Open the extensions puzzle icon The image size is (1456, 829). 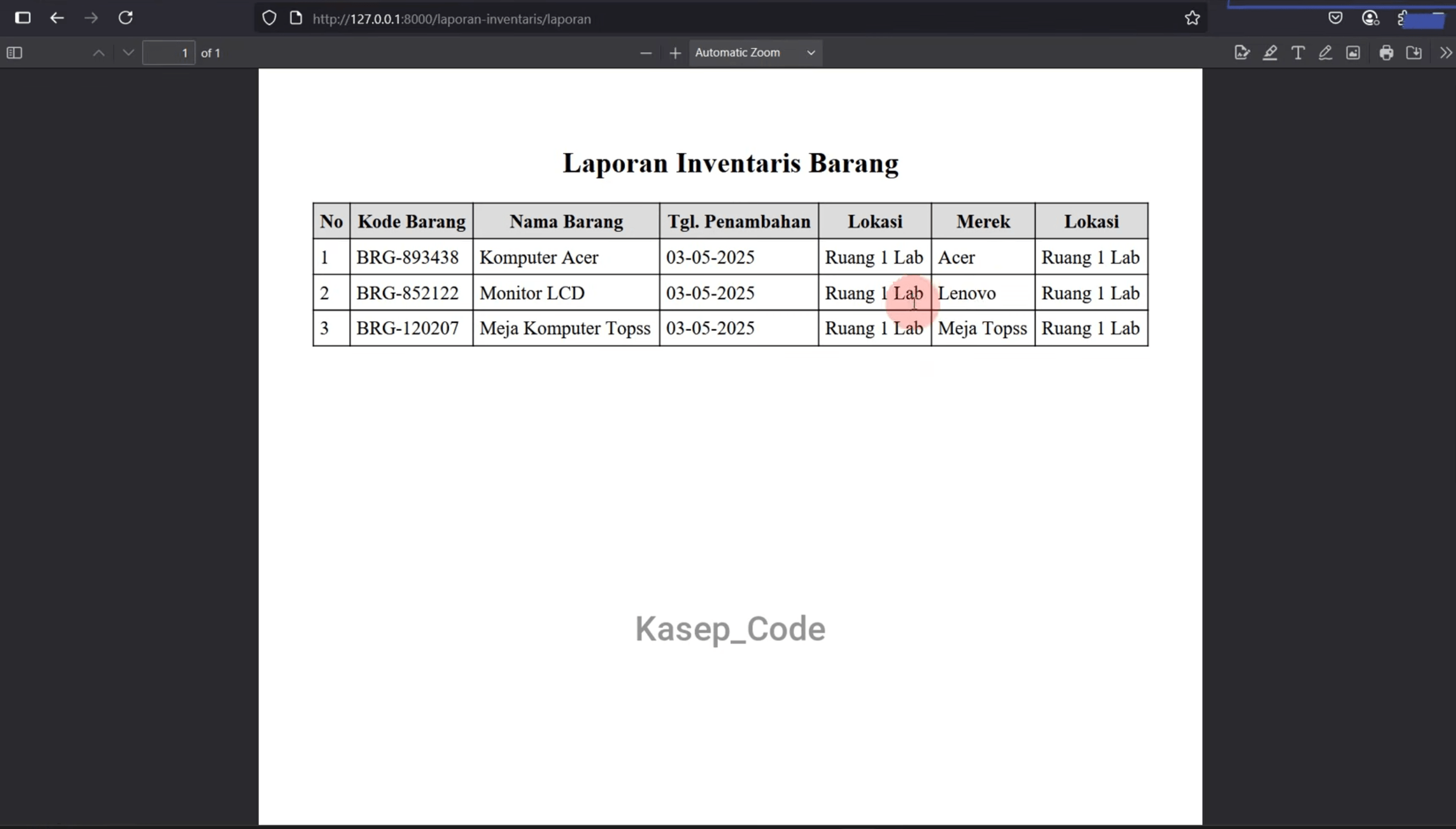[1402, 18]
